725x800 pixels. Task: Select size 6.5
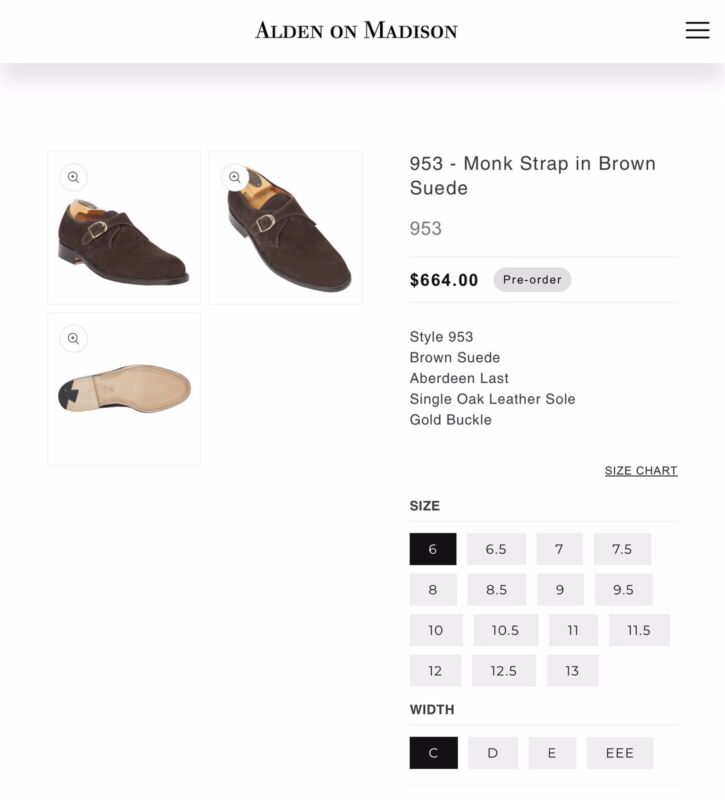pyautogui.click(x=496, y=549)
